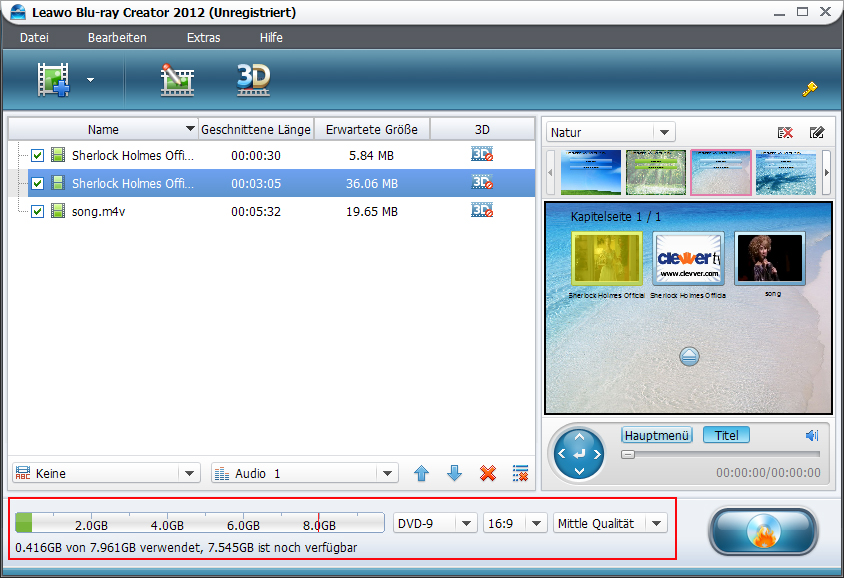Click the 3D settings toolbar icon

(254, 80)
